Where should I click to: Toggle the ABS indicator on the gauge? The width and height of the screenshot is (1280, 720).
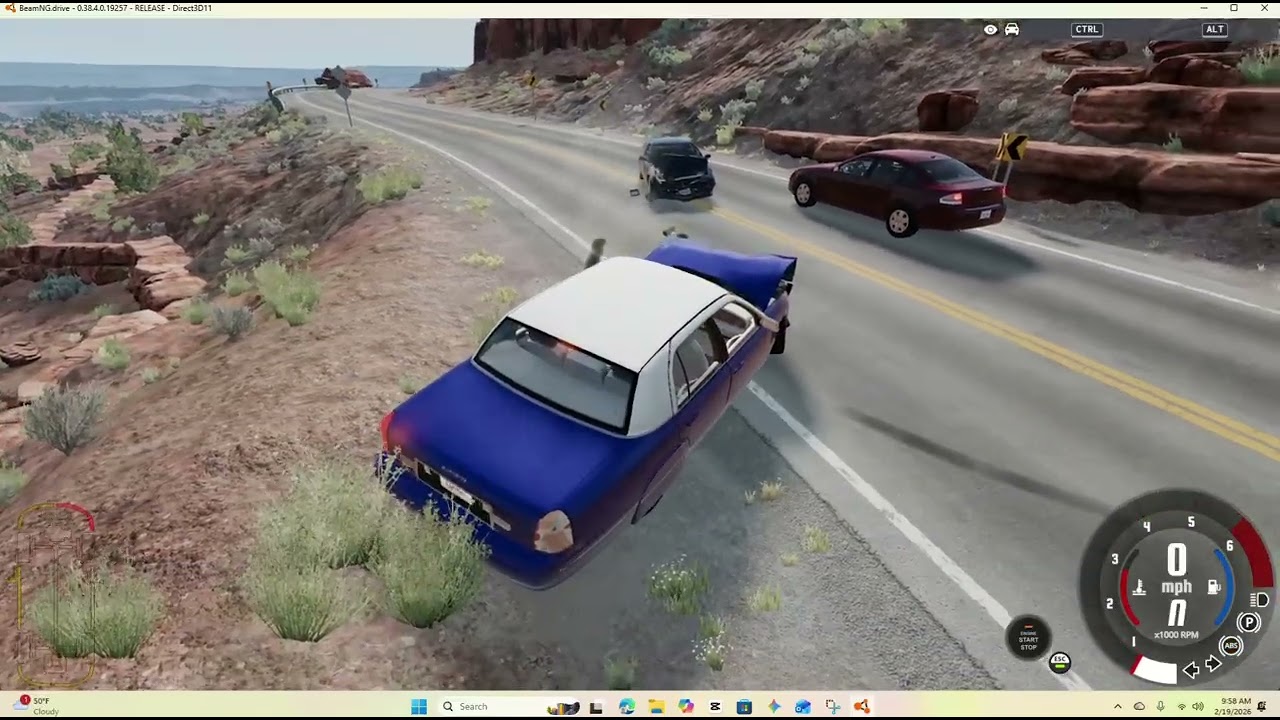coord(1231,646)
